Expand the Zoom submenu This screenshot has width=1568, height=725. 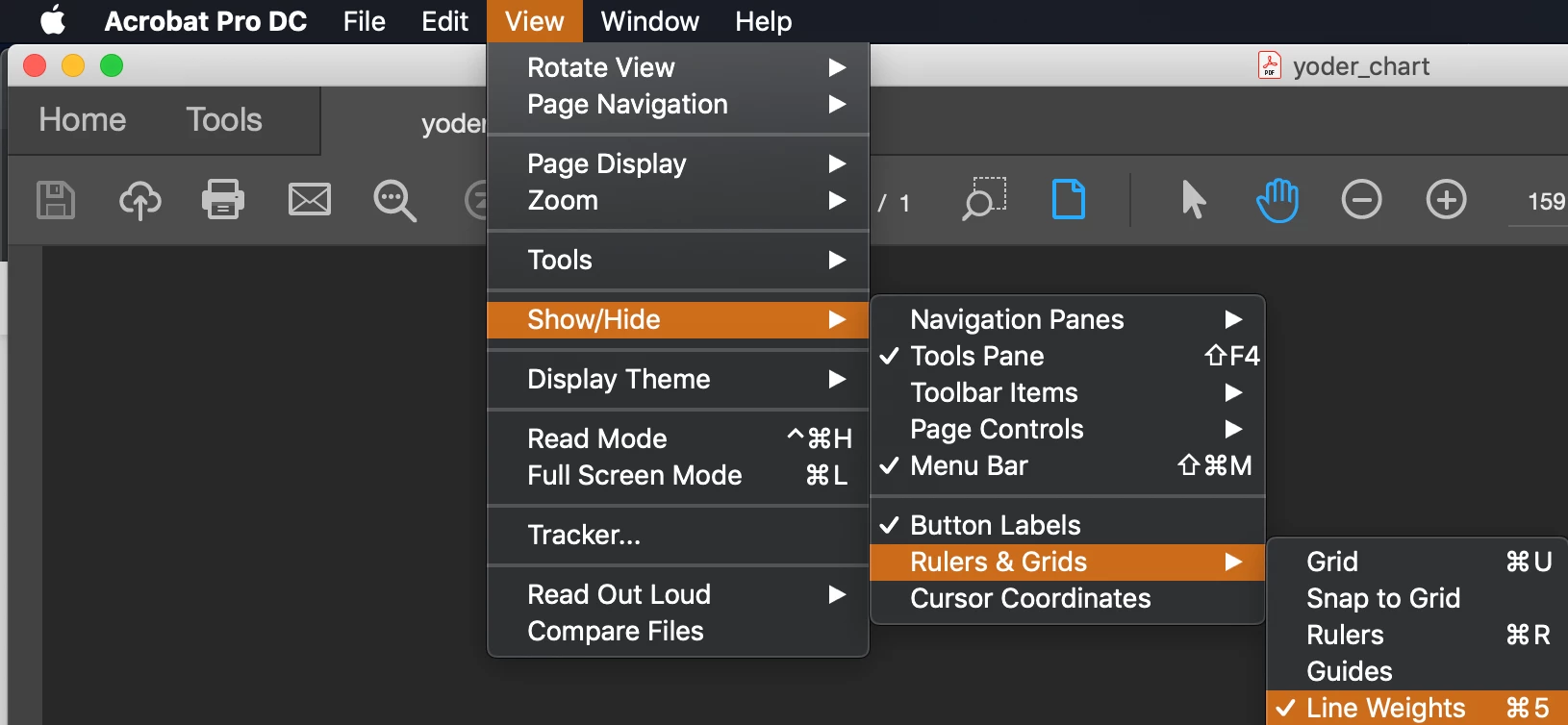tap(678, 200)
